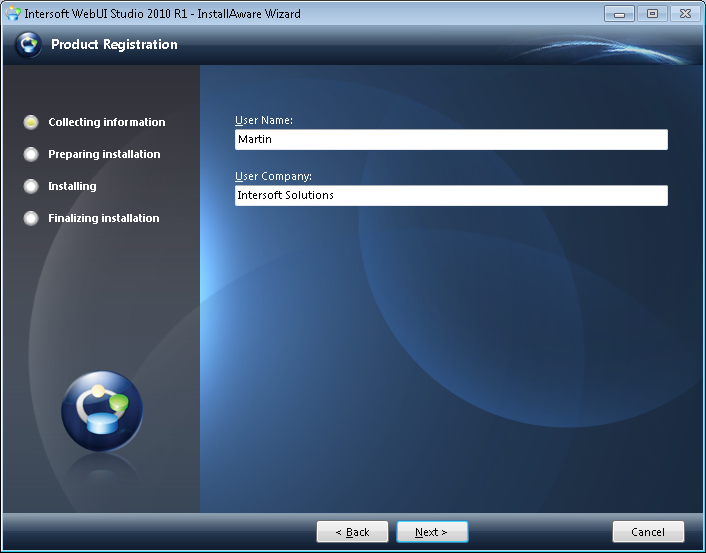Maximize the InstallAware Wizard window

tap(652, 14)
